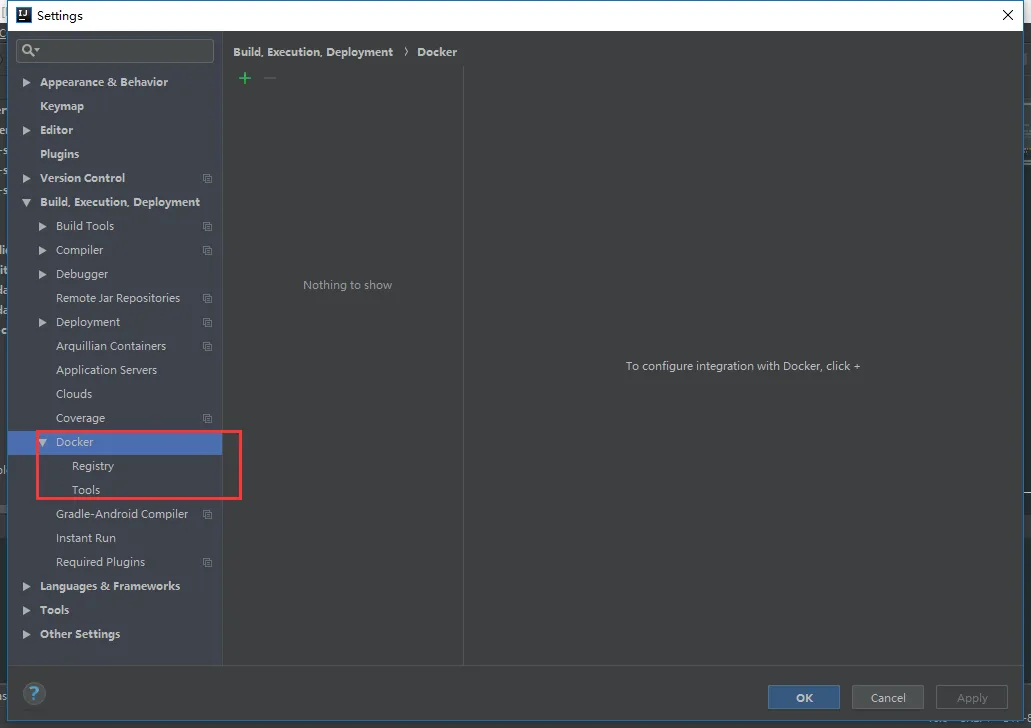Select Instant Run settings
This screenshot has height=728, width=1031.
coord(85,538)
